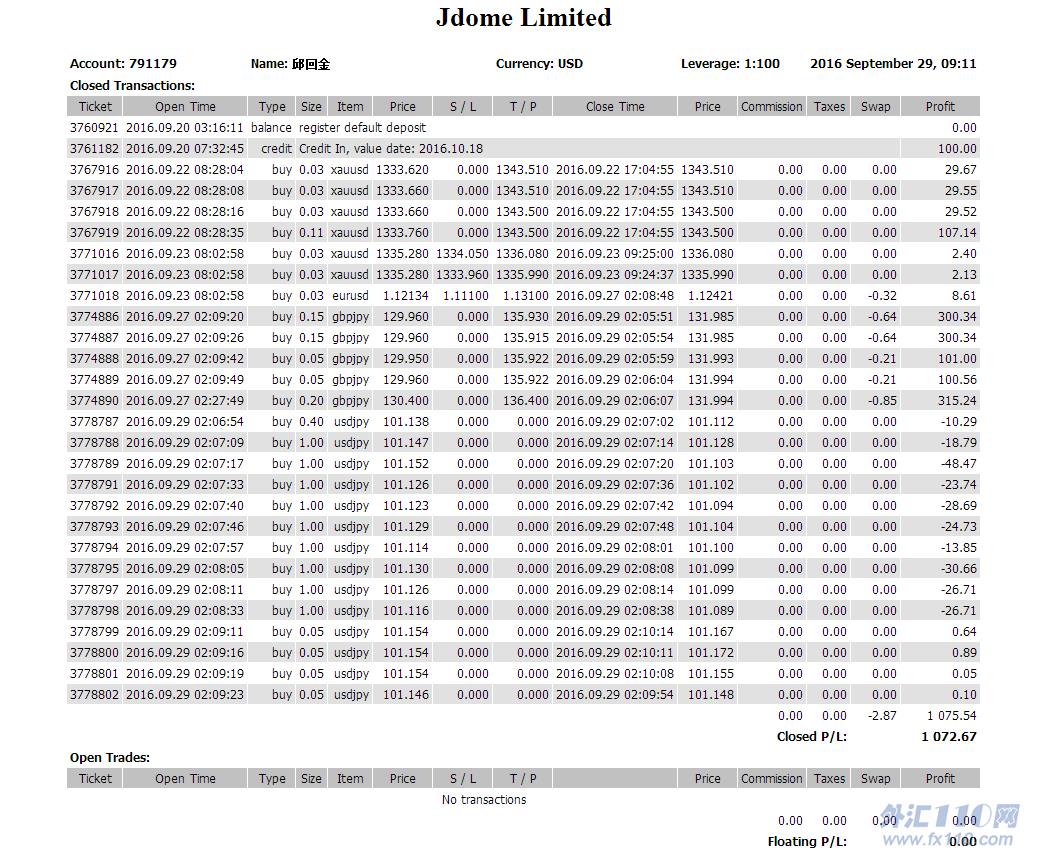Click the Closed P/L: label
This screenshot has width=1041, height=857.
click(811, 737)
